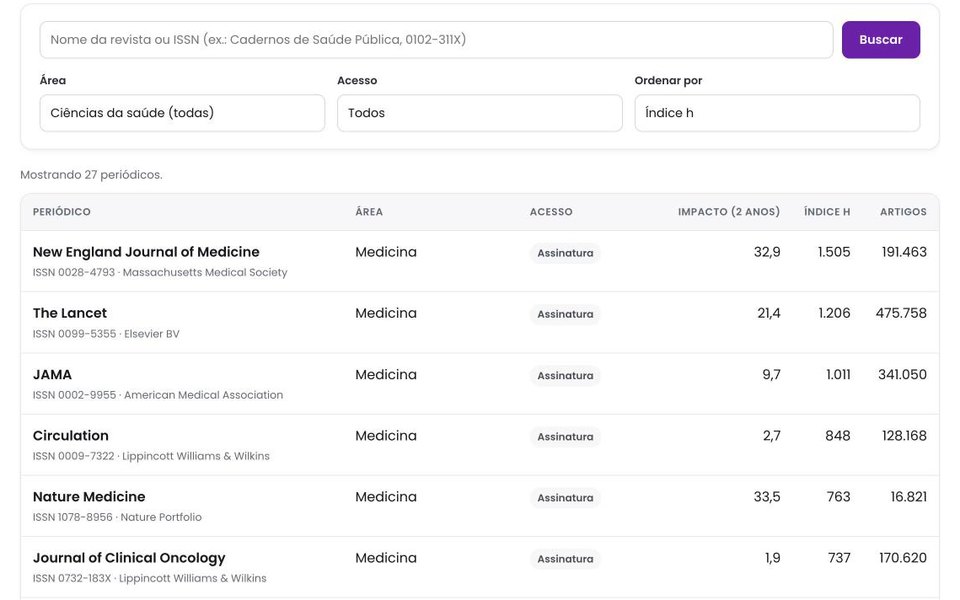This screenshot has height=600, width=960.
Task: Click the ÍNDICE H column header
Action: (x=827, y=212)
